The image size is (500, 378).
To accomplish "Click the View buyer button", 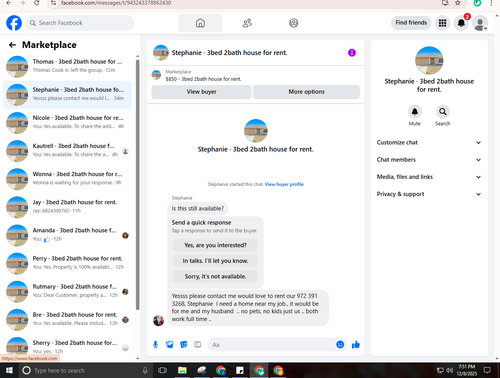I will click(x=201, y=92).
